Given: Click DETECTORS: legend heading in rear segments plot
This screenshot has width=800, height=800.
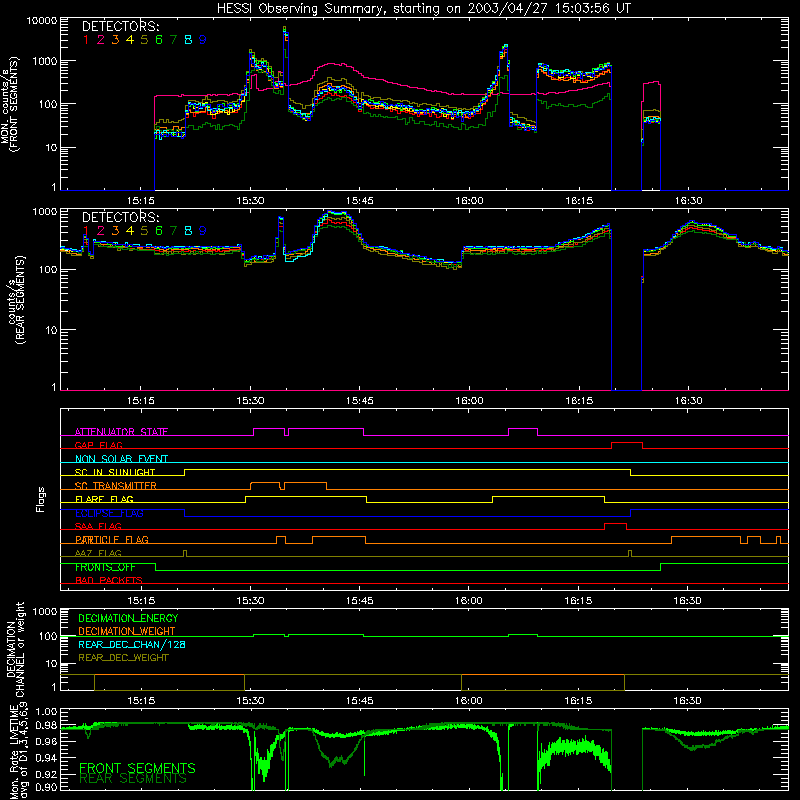Looking at the screenshot, I should pos(121,218).
